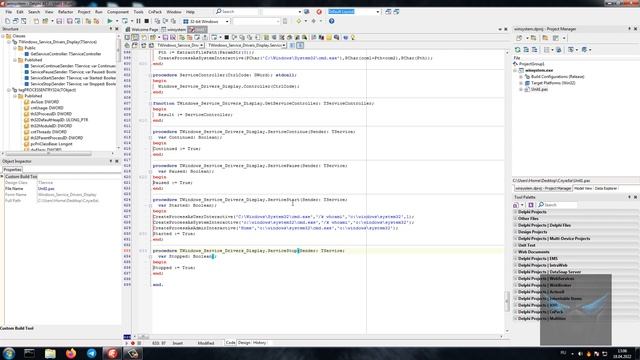Open the Tools menu
The image size is (640, 360).
tap(138, 12)
